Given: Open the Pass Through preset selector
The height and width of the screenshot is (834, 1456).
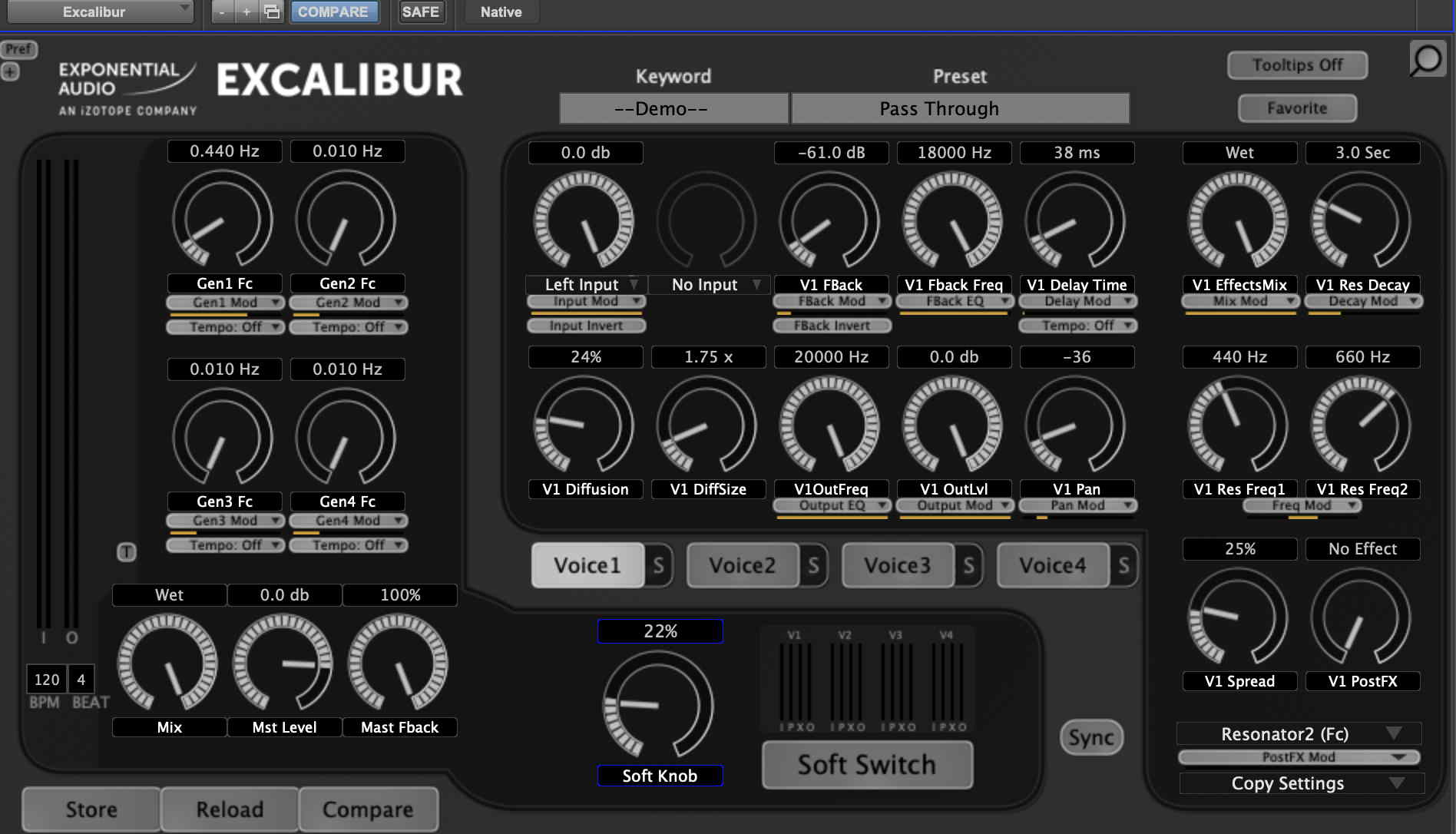Looking at the screenshot, I should click(x=961, y=108).
